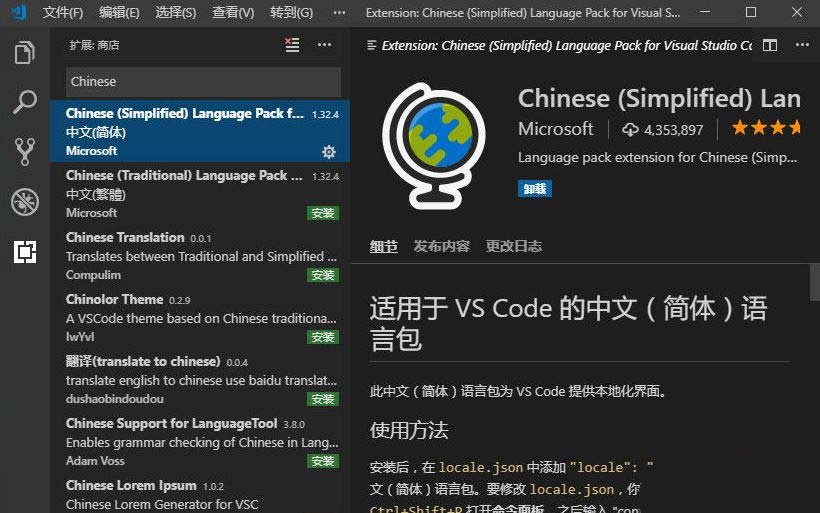Open the Search view in activity bar

click(25, 102)
